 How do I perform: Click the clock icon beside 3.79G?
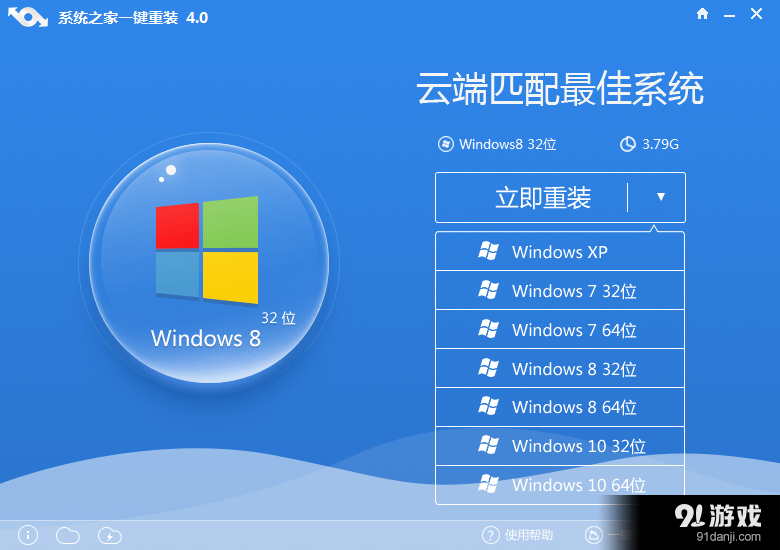tap(628, 144)
